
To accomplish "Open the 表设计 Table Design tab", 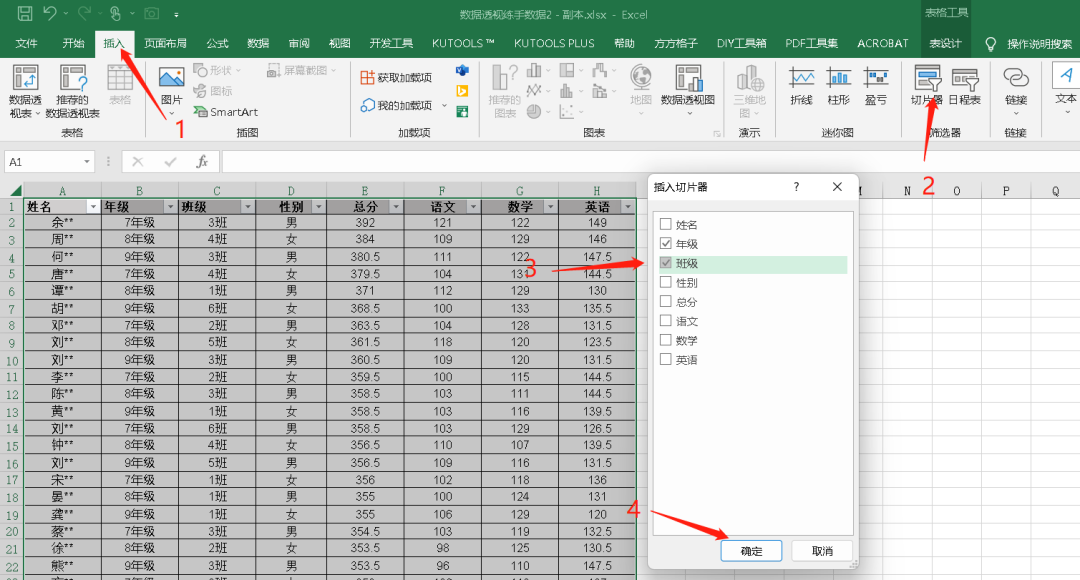I will (x=944, y=43).
